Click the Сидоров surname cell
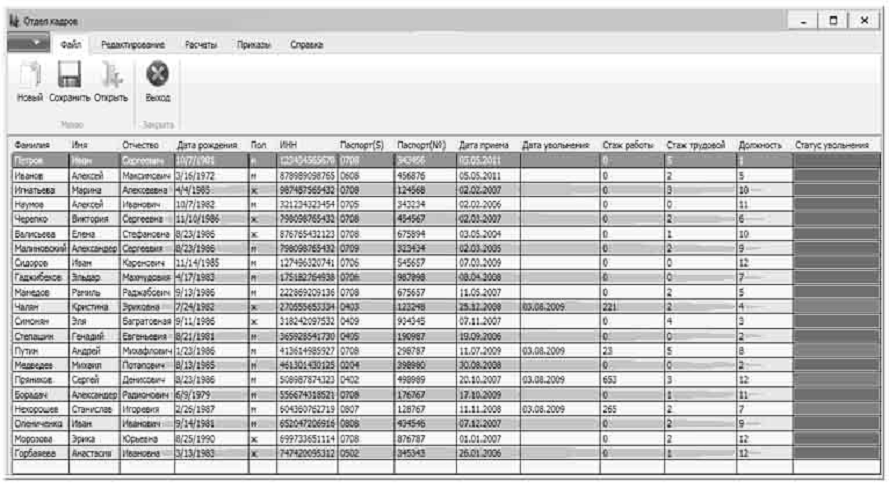Viewport: 889px width, 488px height. (40, 263)
